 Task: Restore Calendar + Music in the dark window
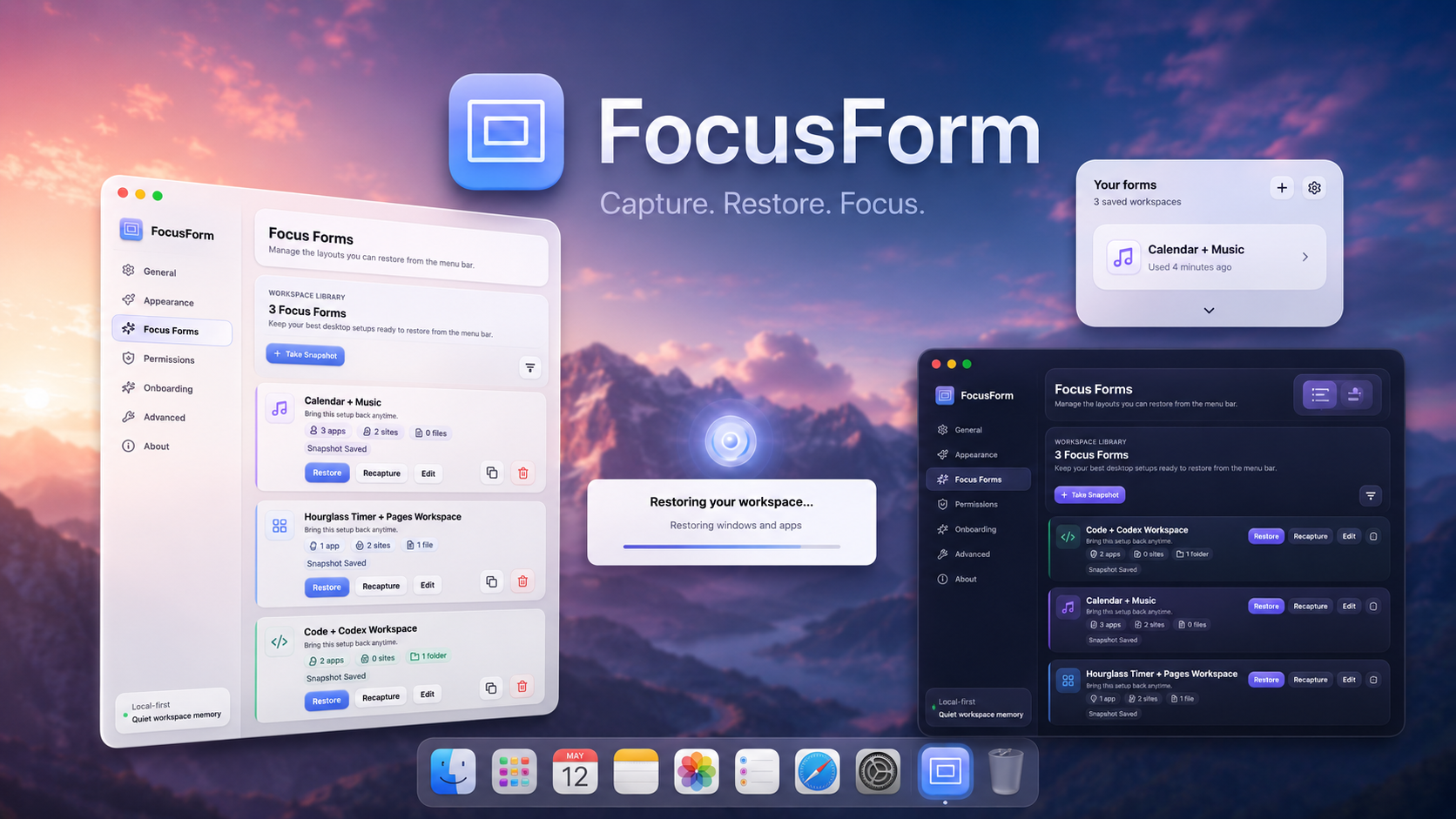click(x=1266, y=606)
